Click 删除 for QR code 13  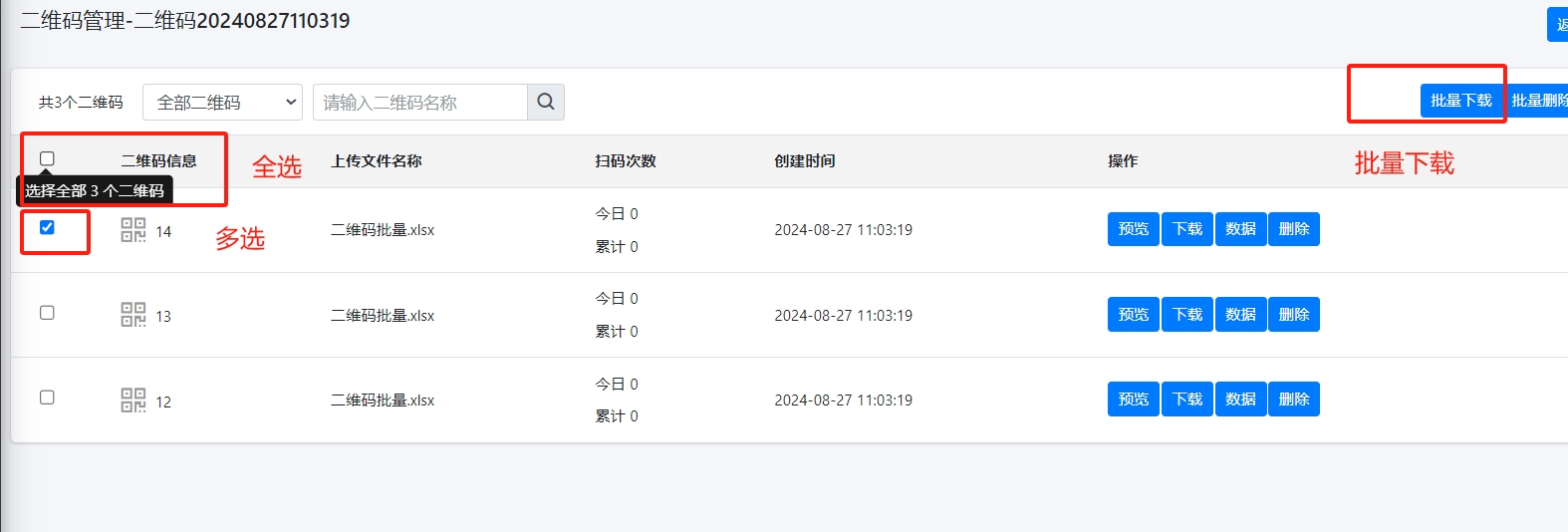pos(1293,315)
